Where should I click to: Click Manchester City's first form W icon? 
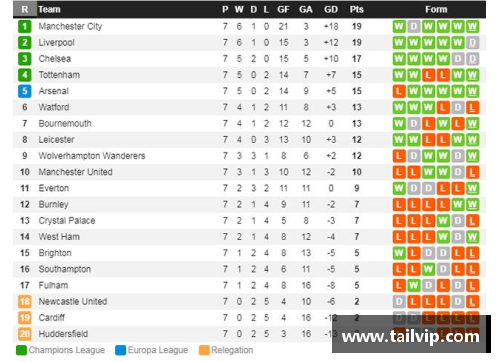(399, 26)
